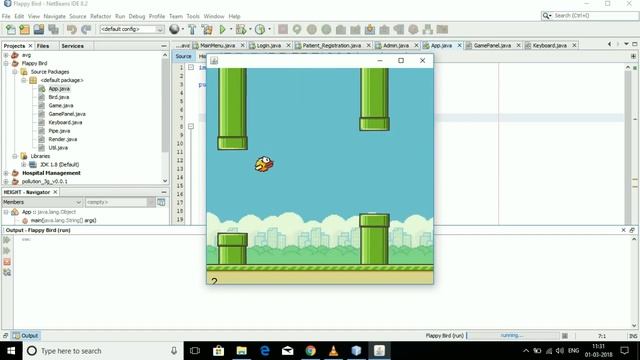Image resolution: width=640 pixels, height=360 pixels.
Task: Click the editor vertical scrollbar
Action: click(x=628, y=145)
